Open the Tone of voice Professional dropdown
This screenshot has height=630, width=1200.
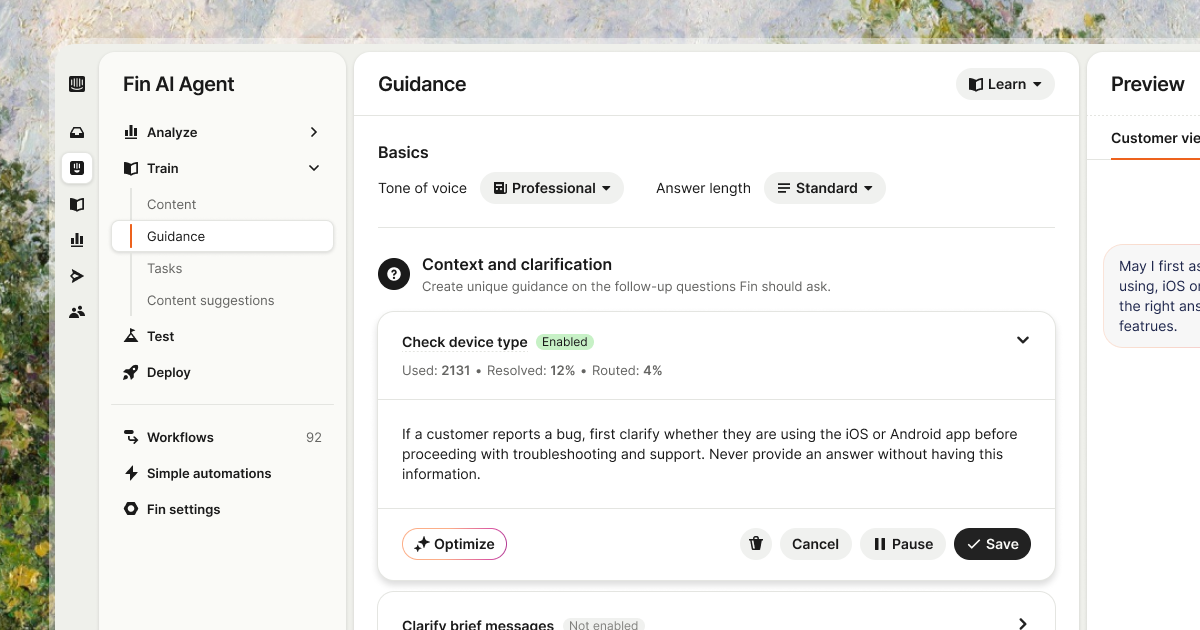[552, 188]
